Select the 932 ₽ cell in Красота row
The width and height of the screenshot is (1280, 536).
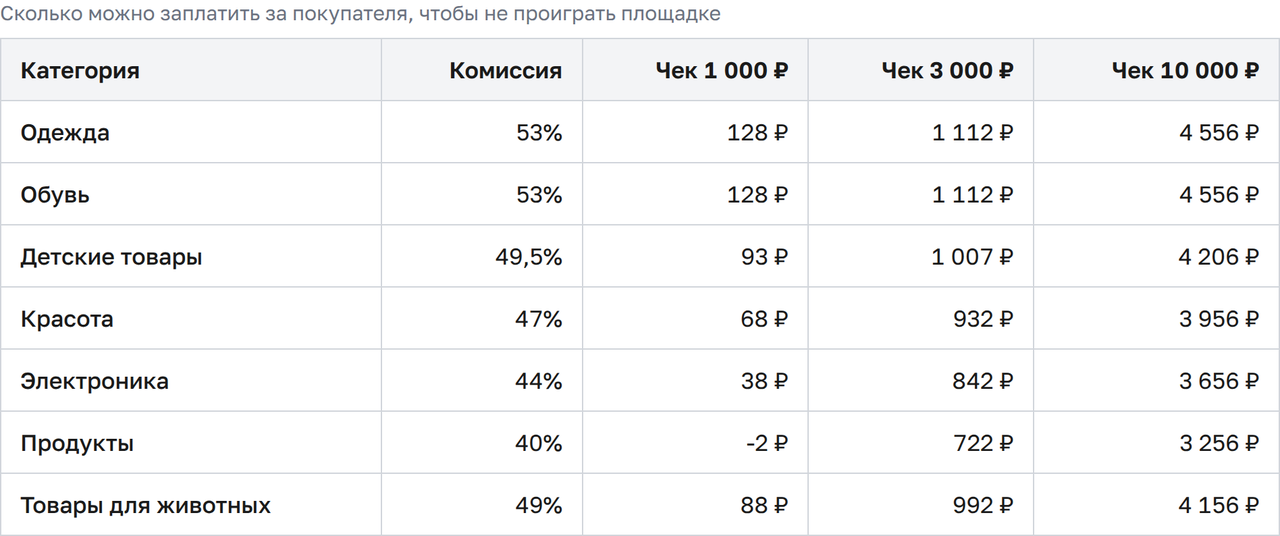point(983,319)
